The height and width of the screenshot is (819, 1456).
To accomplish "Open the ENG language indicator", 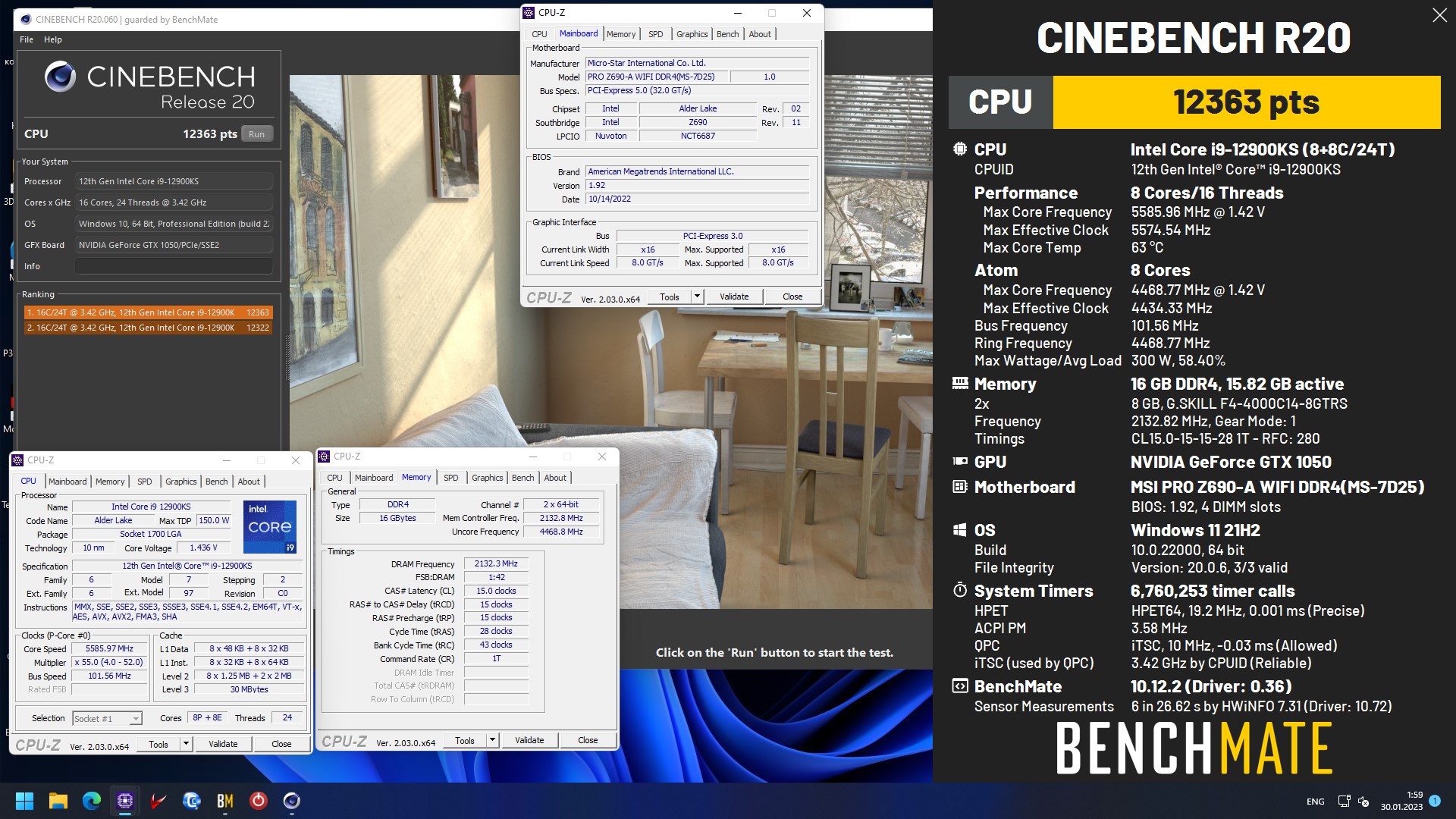I will (x=1316, y=802).
